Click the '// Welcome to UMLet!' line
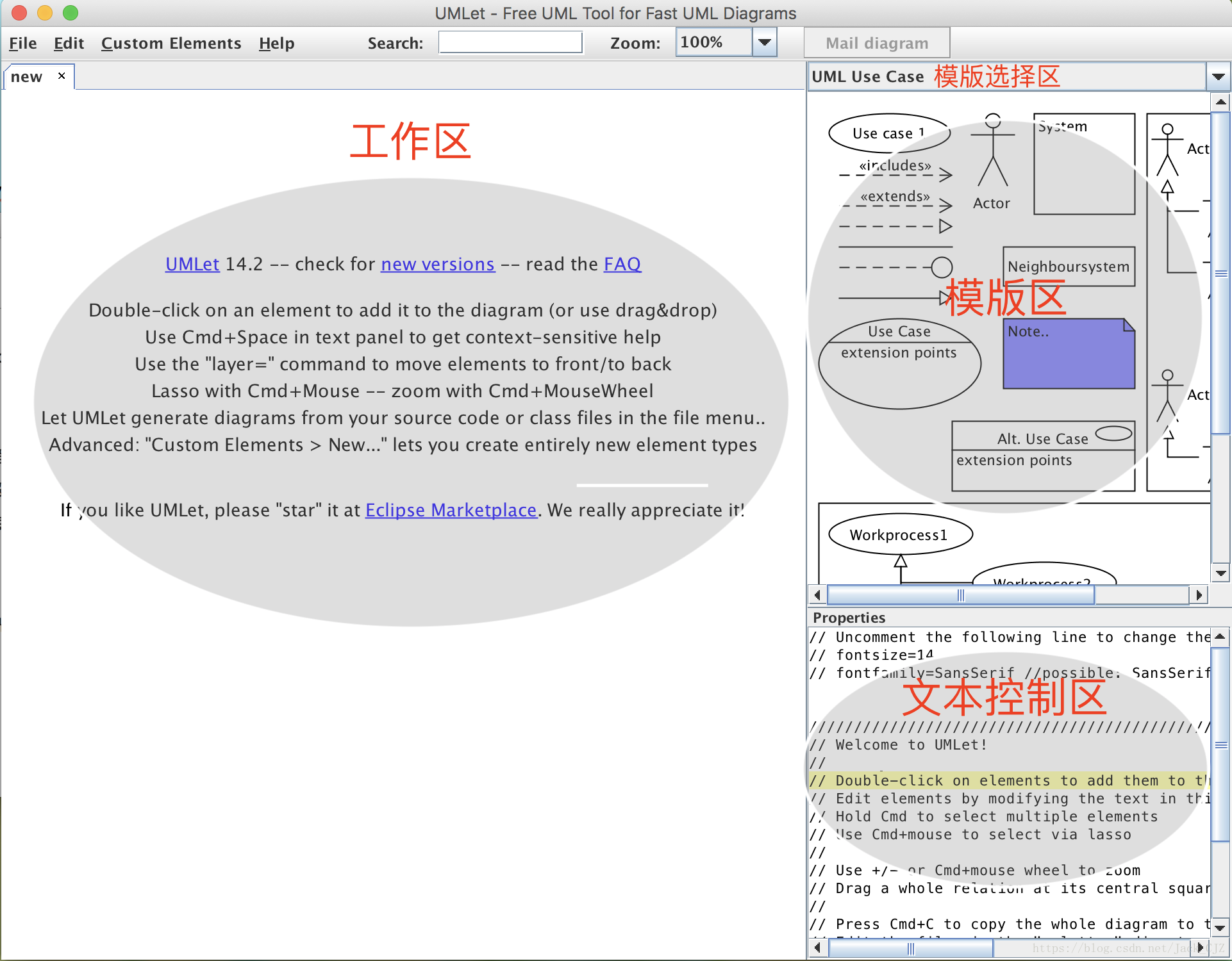This screenshot has width=1232, height=961. click(899, 744)
